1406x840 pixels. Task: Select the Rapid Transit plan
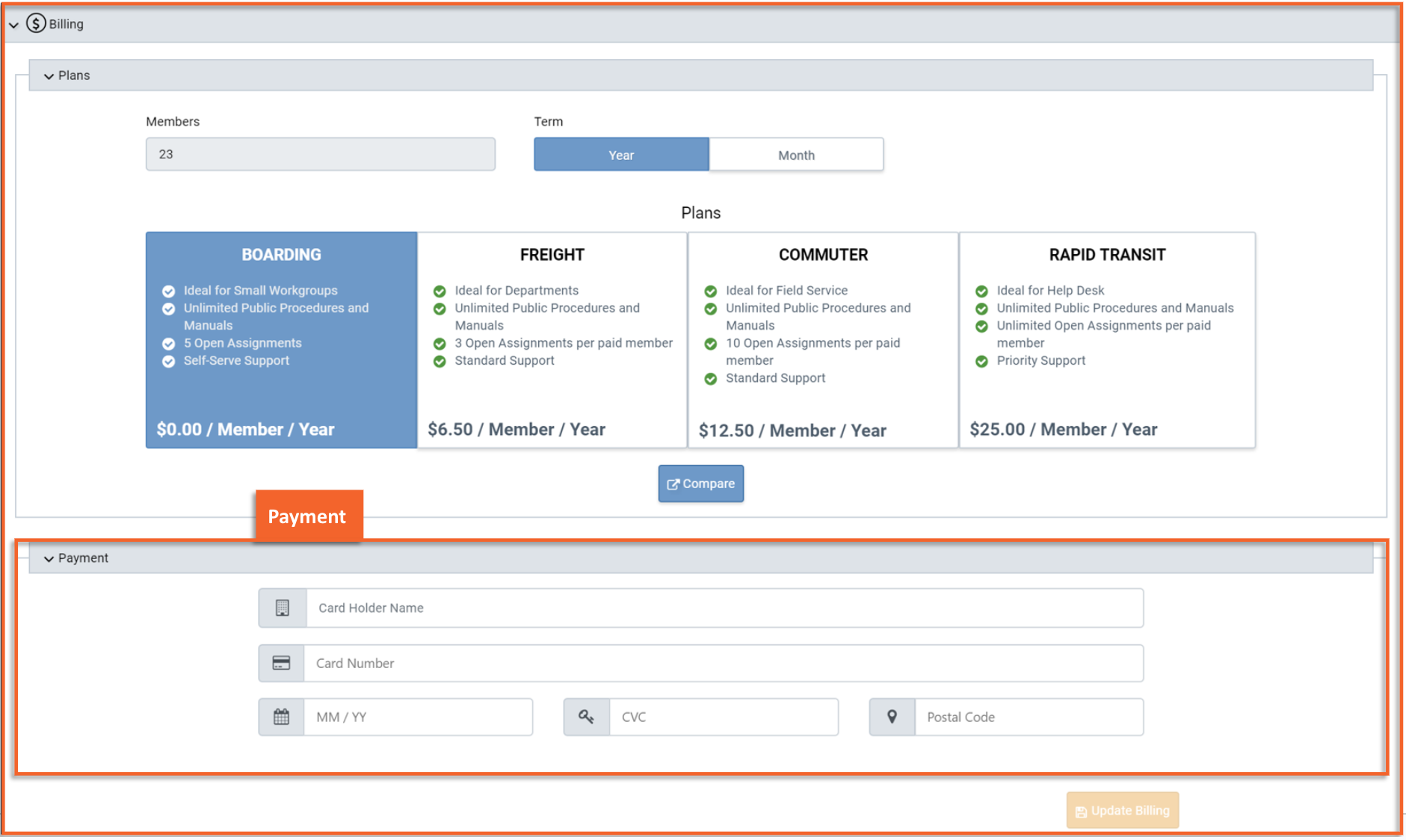1107,340
